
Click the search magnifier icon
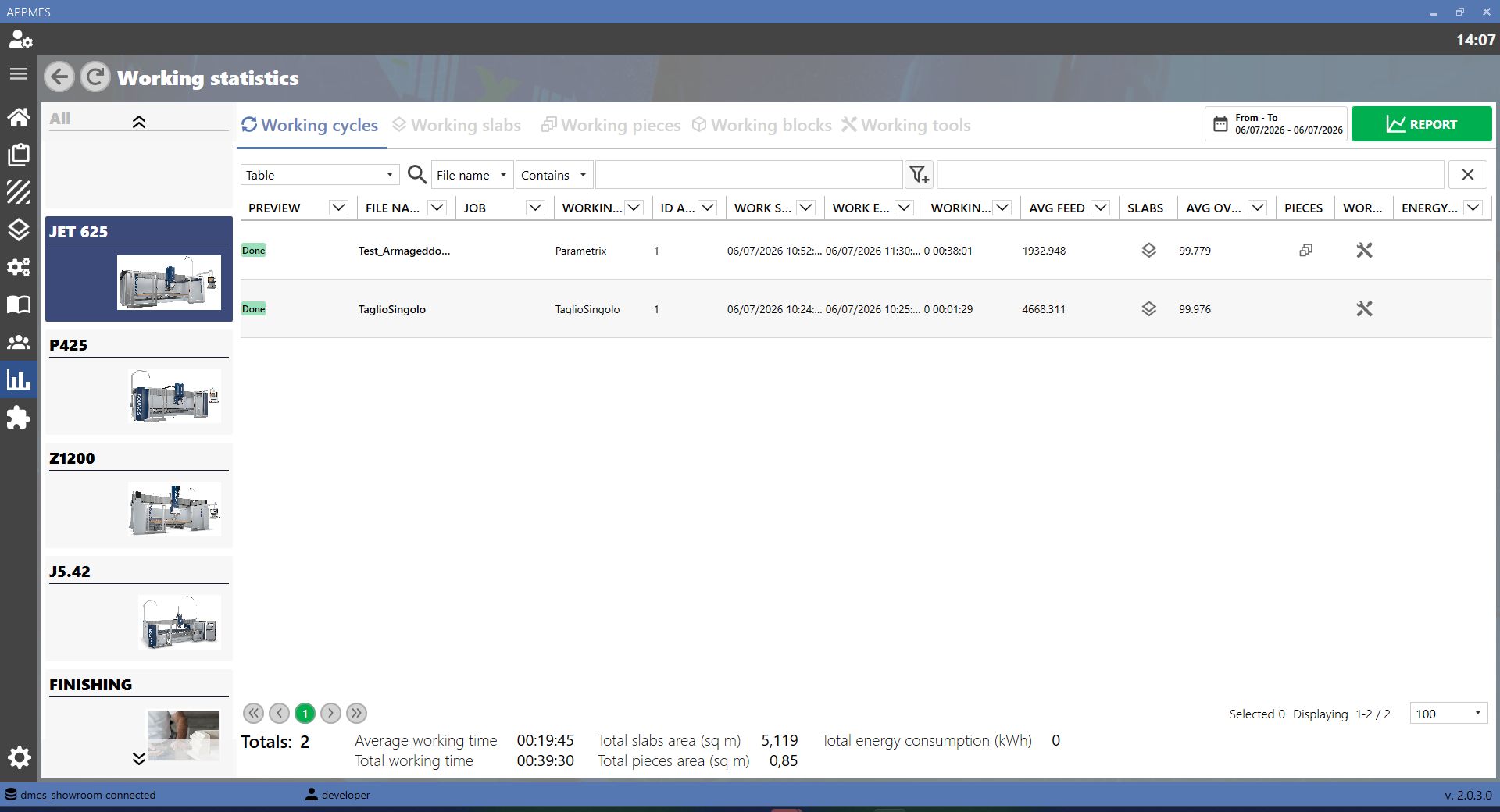click(x=417, y=175)
